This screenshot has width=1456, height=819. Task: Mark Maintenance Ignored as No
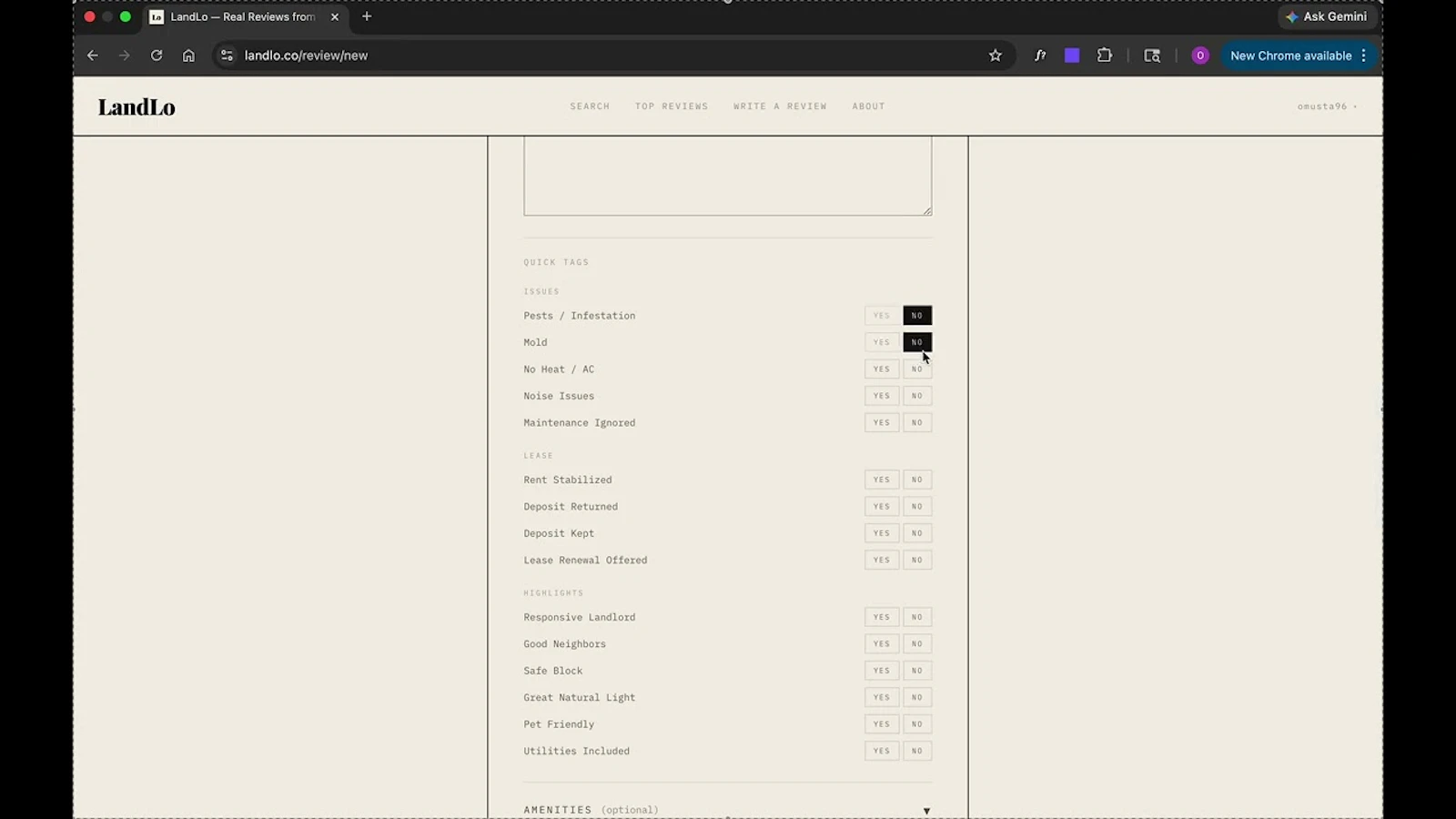(x=917, y=422)
